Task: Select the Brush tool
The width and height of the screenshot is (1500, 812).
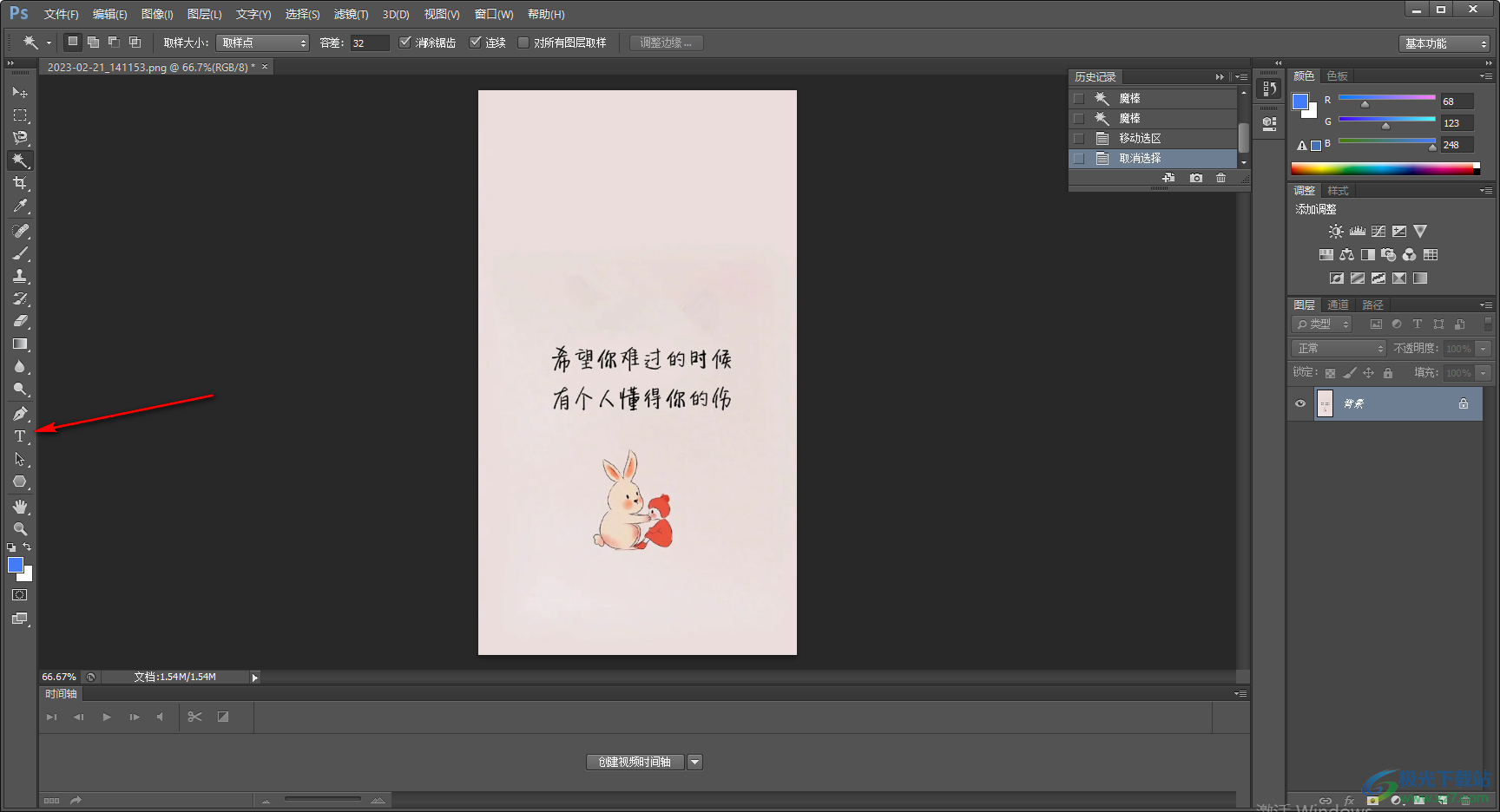Action: 20,253
